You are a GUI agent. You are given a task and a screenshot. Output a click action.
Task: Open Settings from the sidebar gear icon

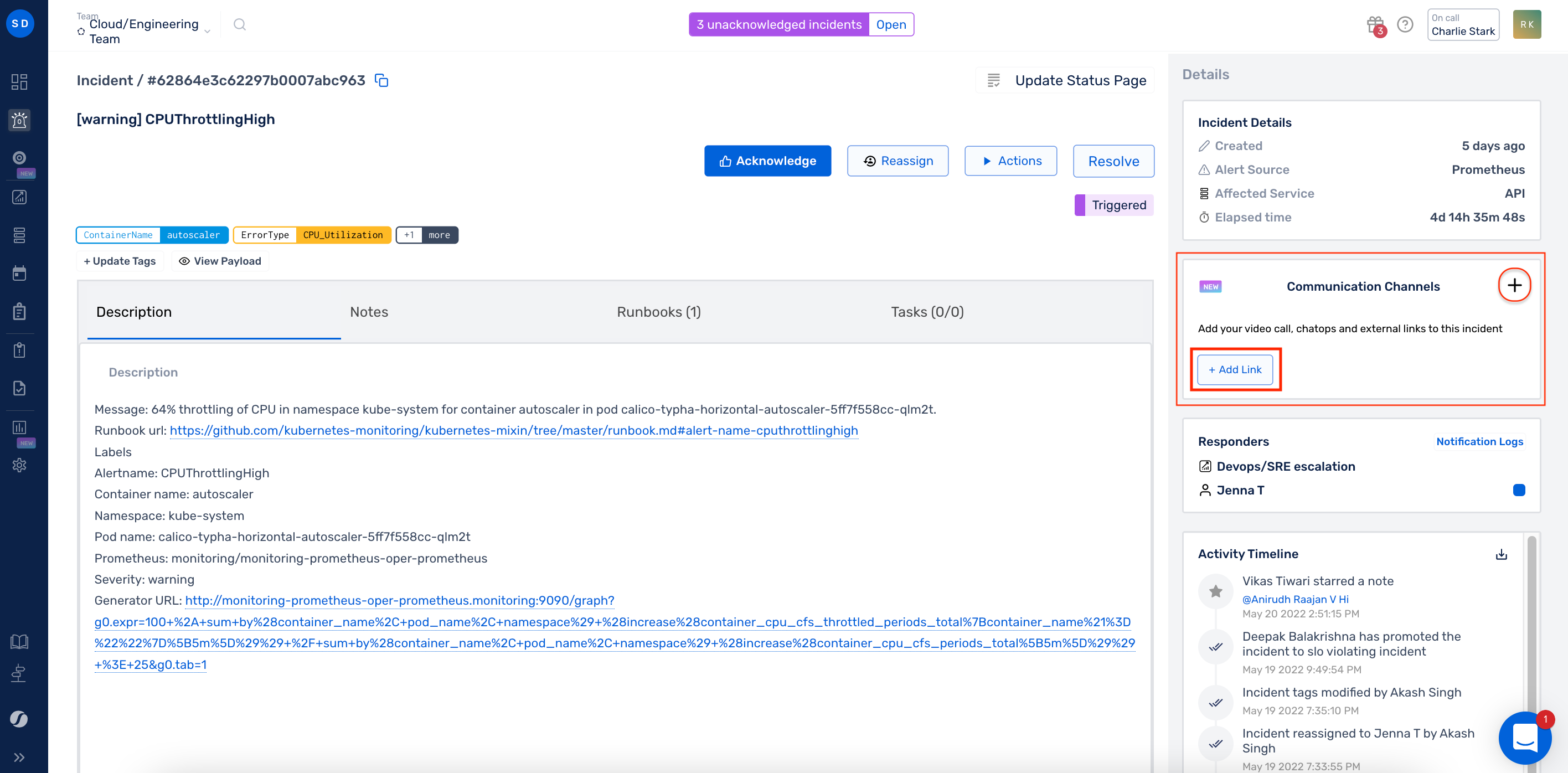tap(19, 465)
